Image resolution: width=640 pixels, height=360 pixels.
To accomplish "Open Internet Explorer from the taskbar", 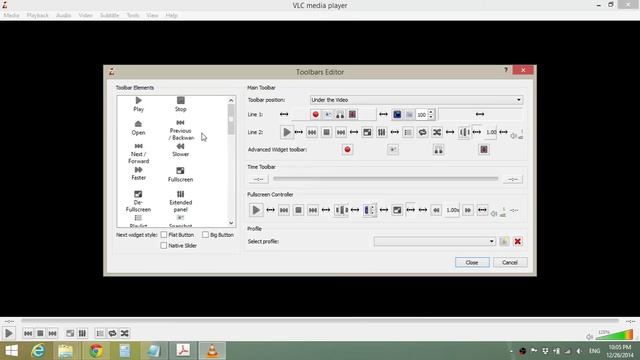I will (x=38, y=351).
